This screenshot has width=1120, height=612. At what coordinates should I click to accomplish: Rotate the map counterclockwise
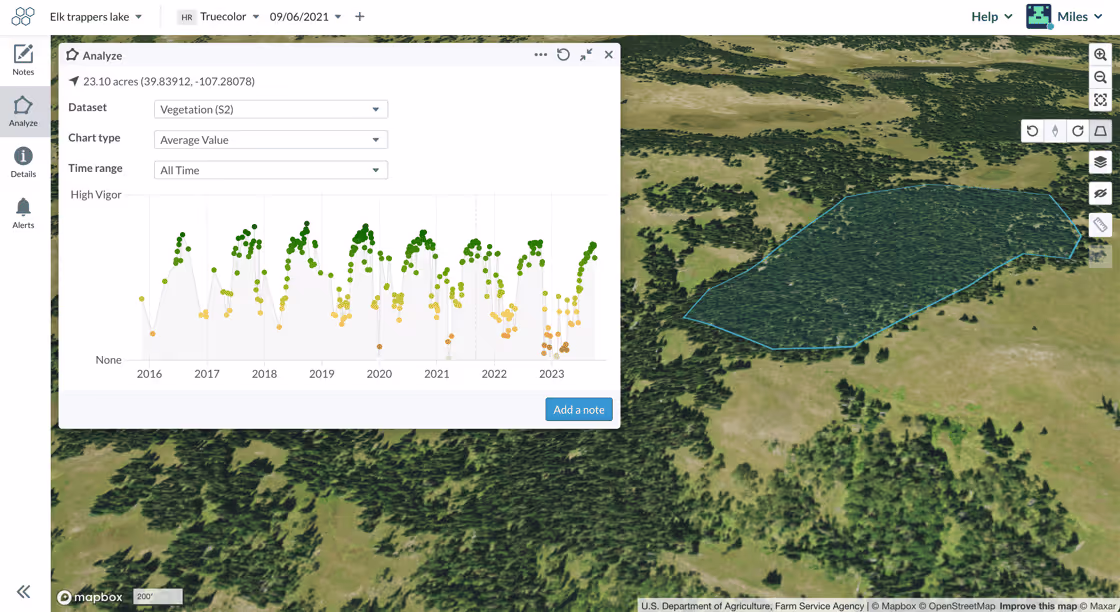pyautogui.click(x=1032, y=131)
